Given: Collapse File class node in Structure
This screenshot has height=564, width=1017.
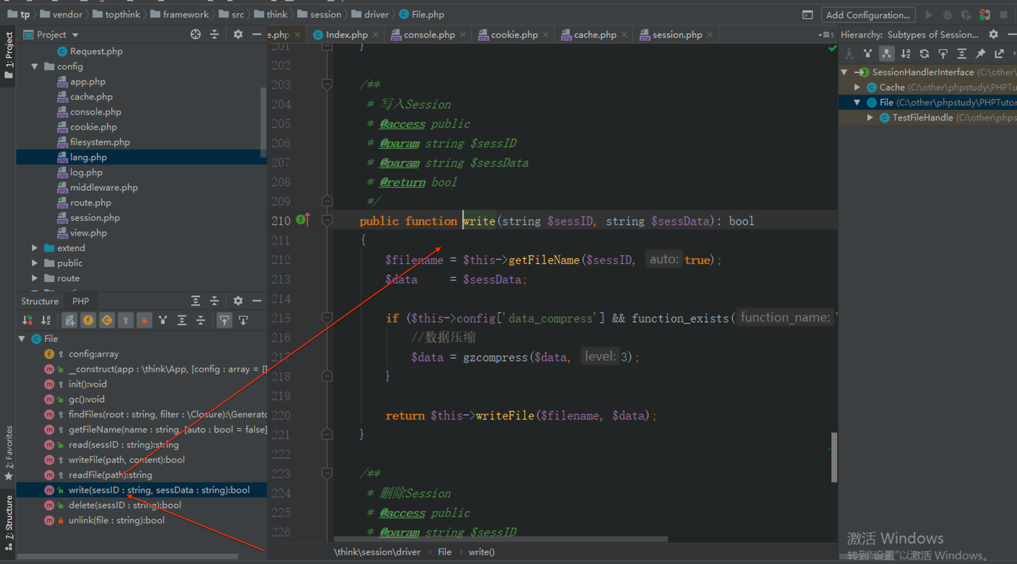Looking at the screenshot, I should click(x=22, y=338).
